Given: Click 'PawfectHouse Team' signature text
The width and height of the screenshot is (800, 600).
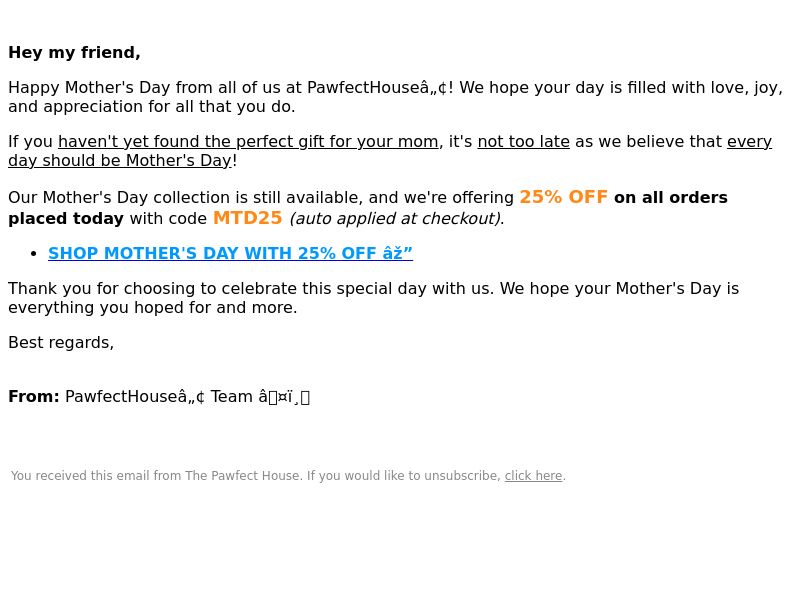Looking at the screenshot, I should click(159, 396).
